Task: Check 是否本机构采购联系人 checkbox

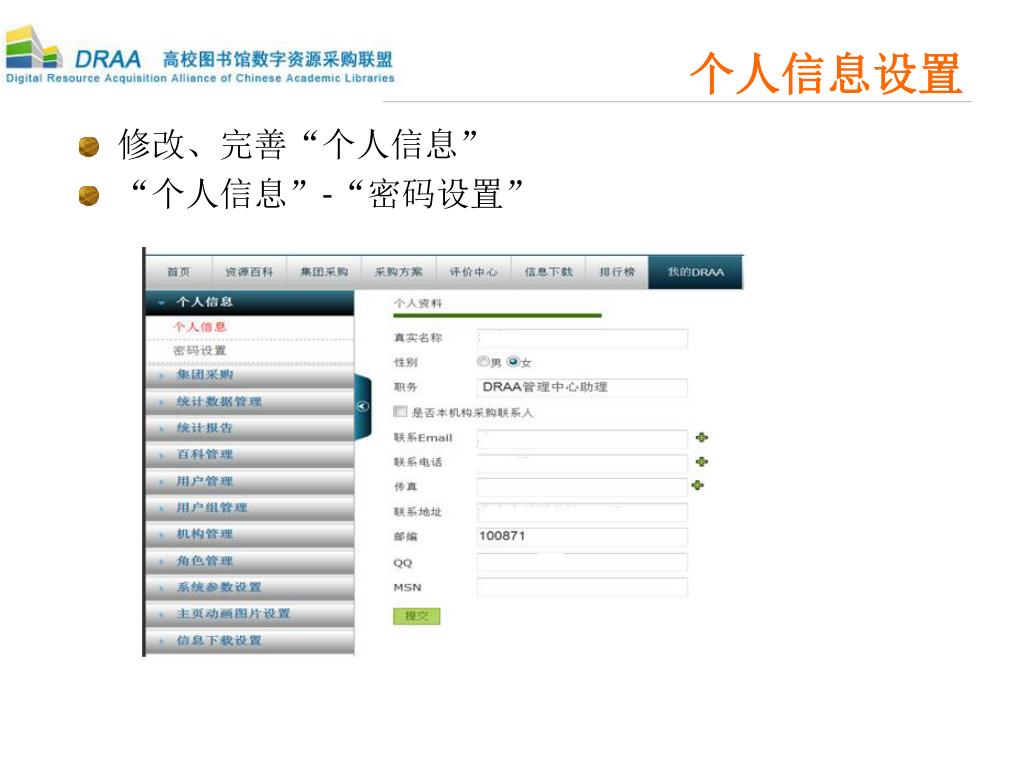Action: (x=400, y=411)
